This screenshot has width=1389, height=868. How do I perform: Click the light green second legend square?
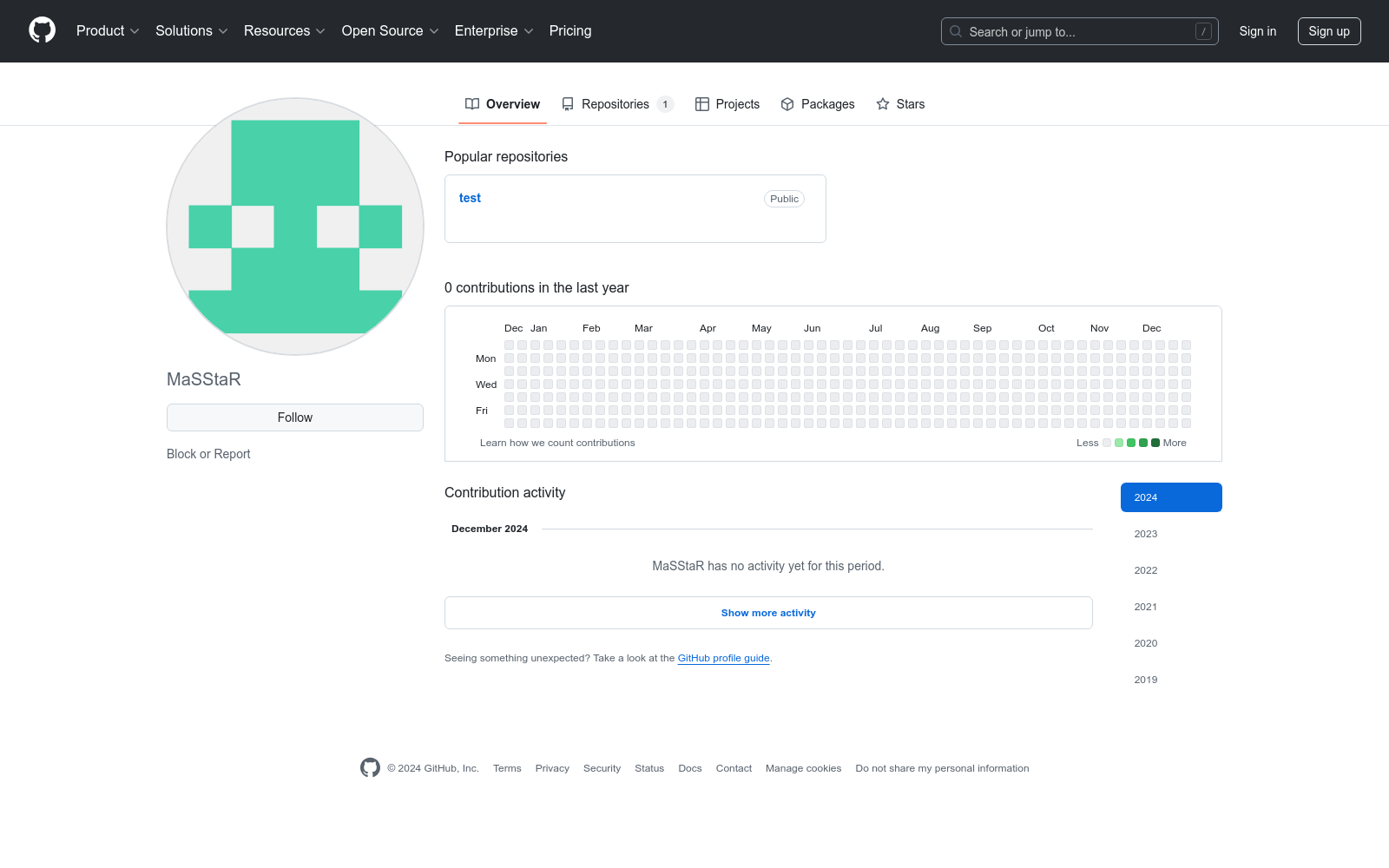1119,443
